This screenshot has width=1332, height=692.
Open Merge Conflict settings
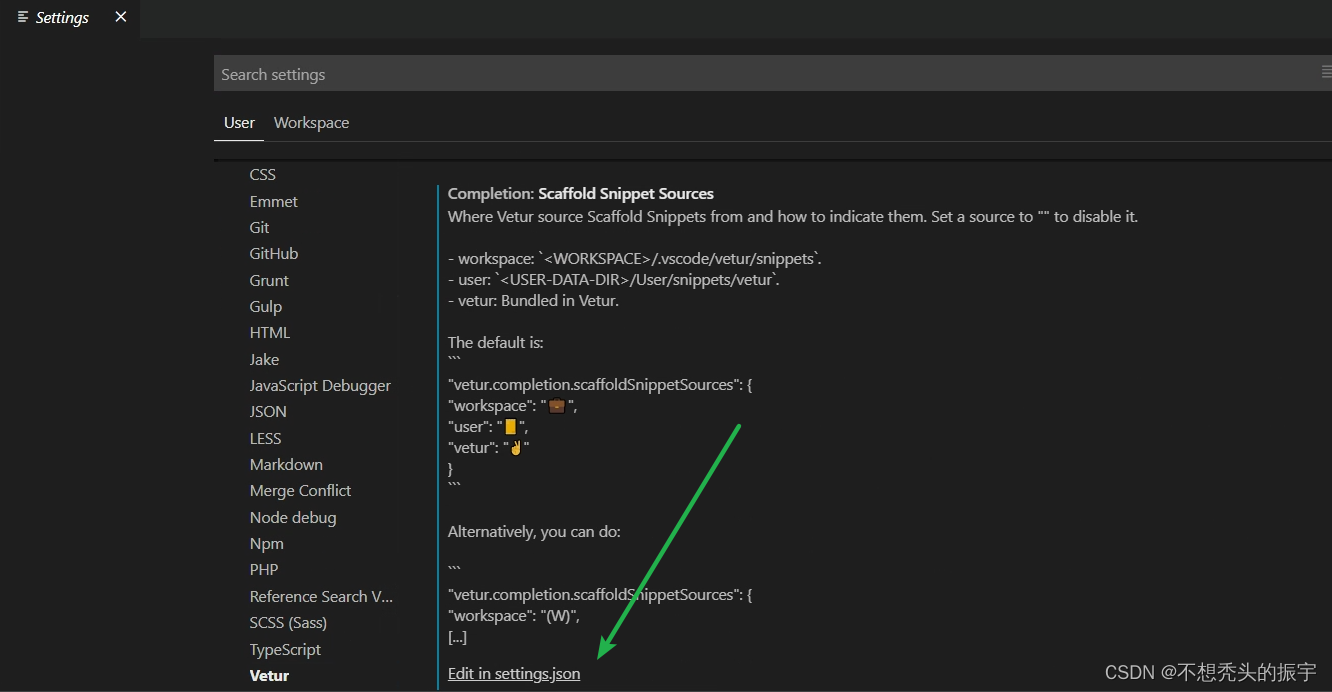pos(300,491)
